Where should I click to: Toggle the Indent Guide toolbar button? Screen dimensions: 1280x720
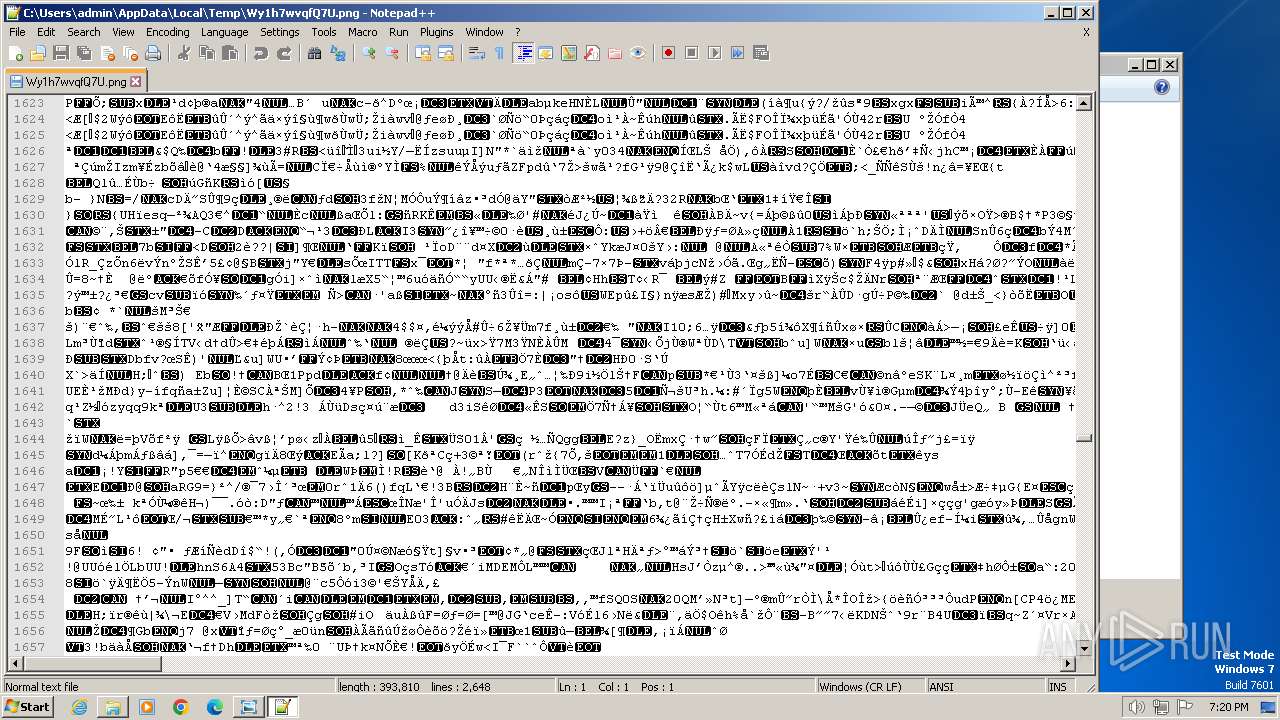(523, 53)
